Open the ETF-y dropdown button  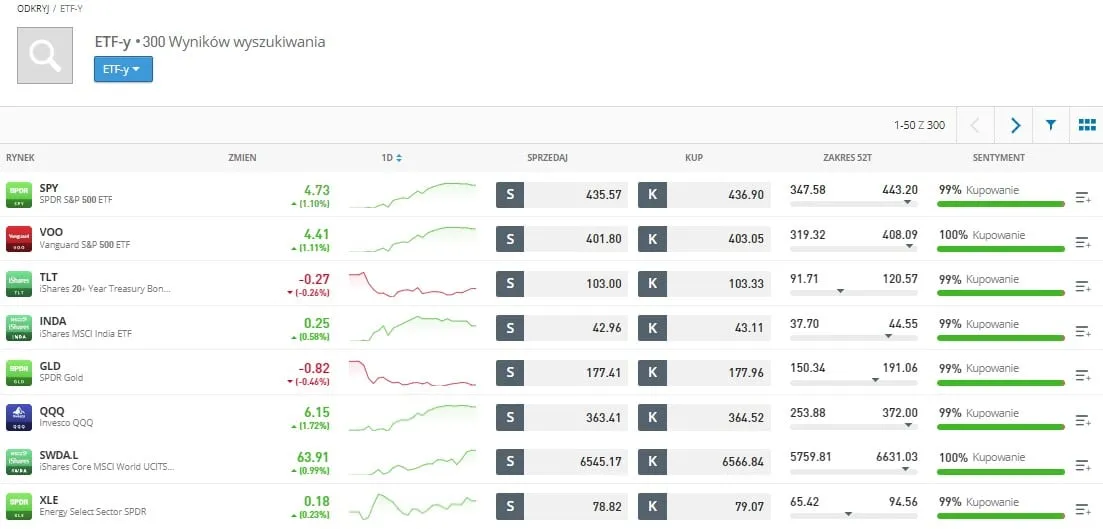pos(123,70)
